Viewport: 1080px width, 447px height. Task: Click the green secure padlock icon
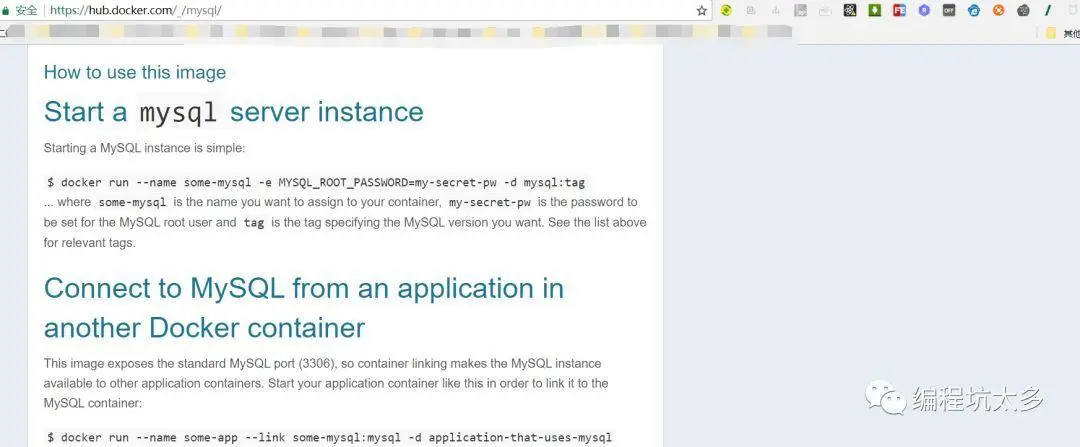(x=6, y=11)
